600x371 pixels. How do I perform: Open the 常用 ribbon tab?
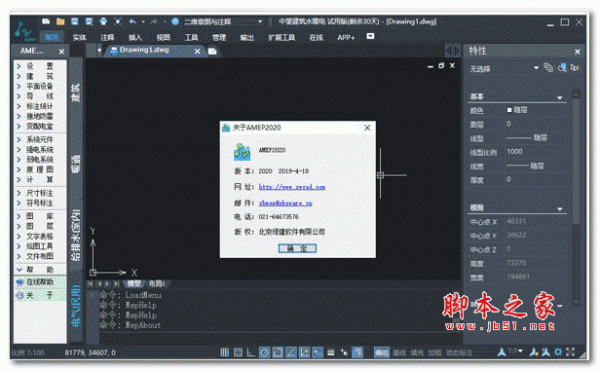pyautogui.click(x=51, y=37)
